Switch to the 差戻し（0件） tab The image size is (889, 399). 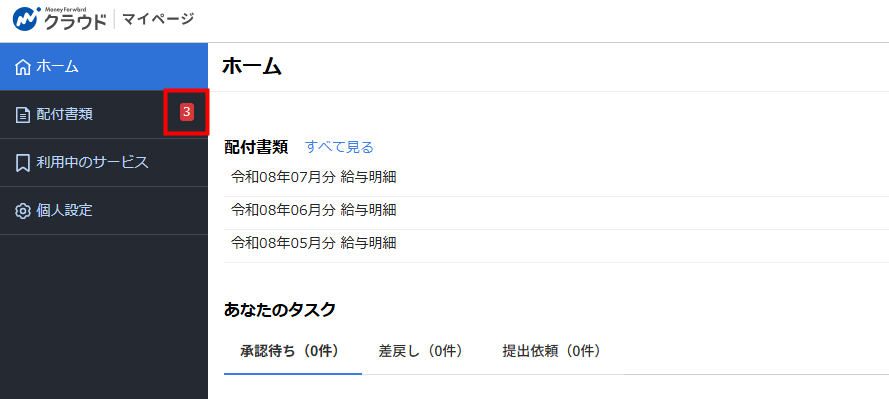pyautogui.click(x=421, y=351)
